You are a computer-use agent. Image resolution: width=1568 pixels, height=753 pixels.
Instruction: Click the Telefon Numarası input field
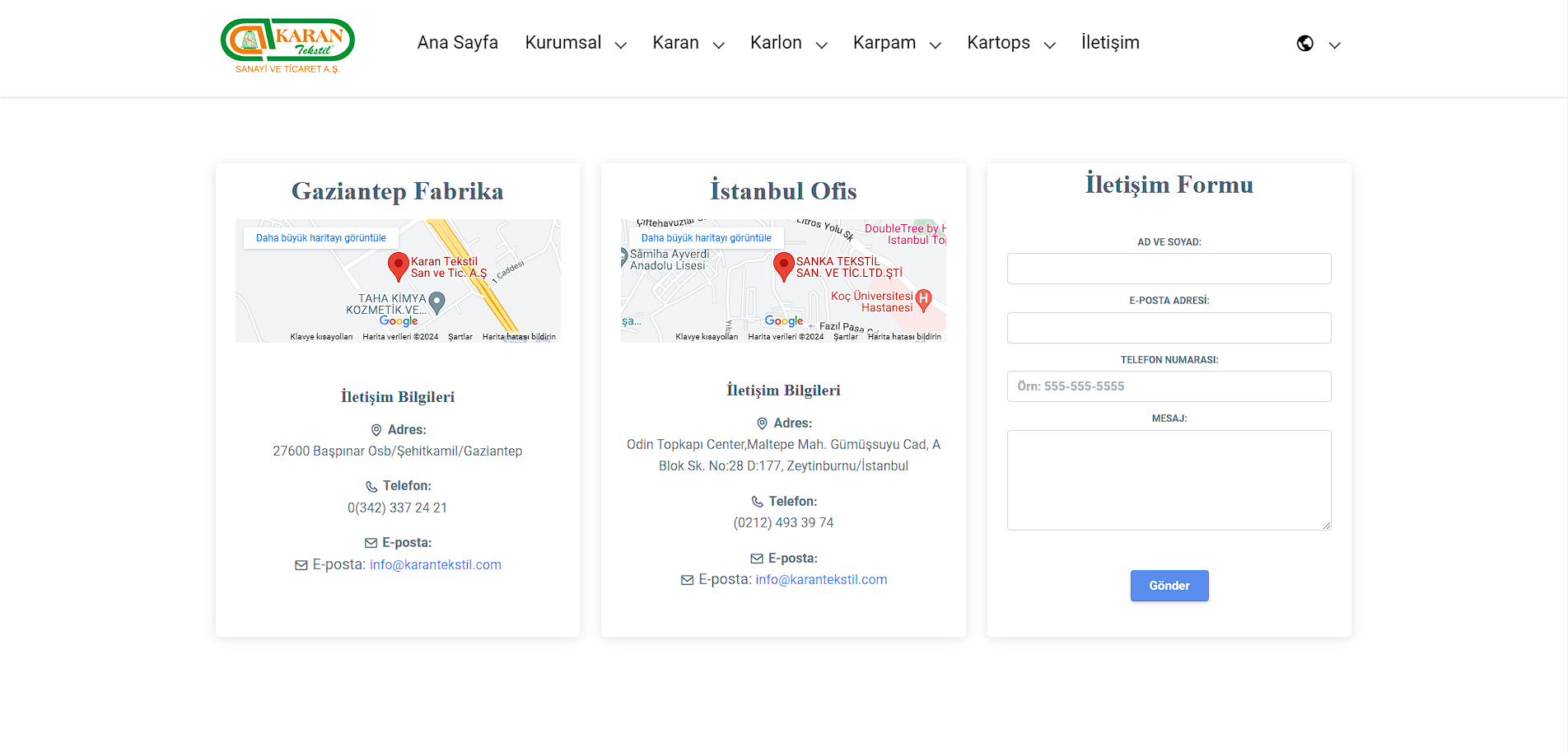1169,386
